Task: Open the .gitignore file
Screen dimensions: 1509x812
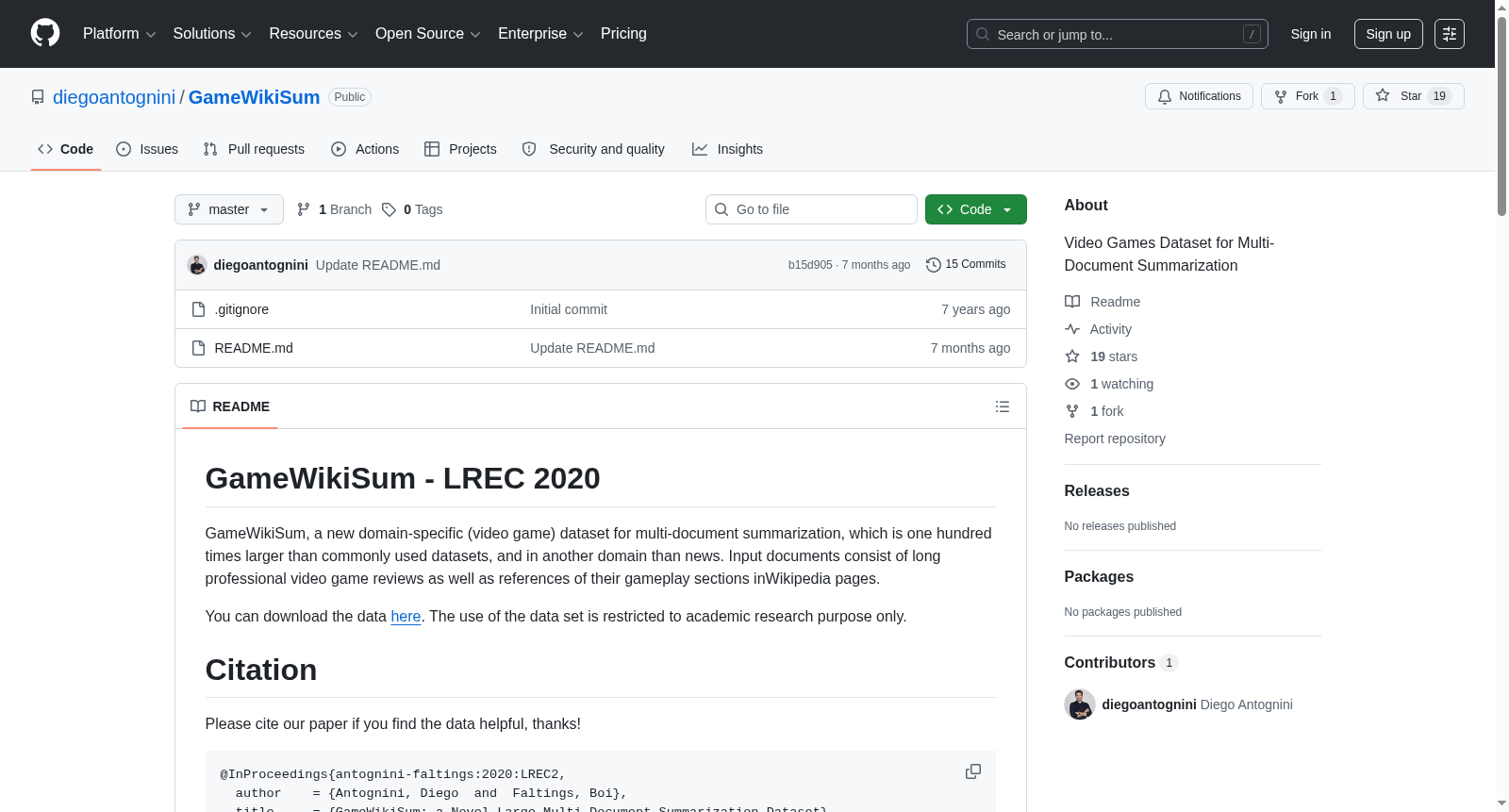Action: coord(241,309)
